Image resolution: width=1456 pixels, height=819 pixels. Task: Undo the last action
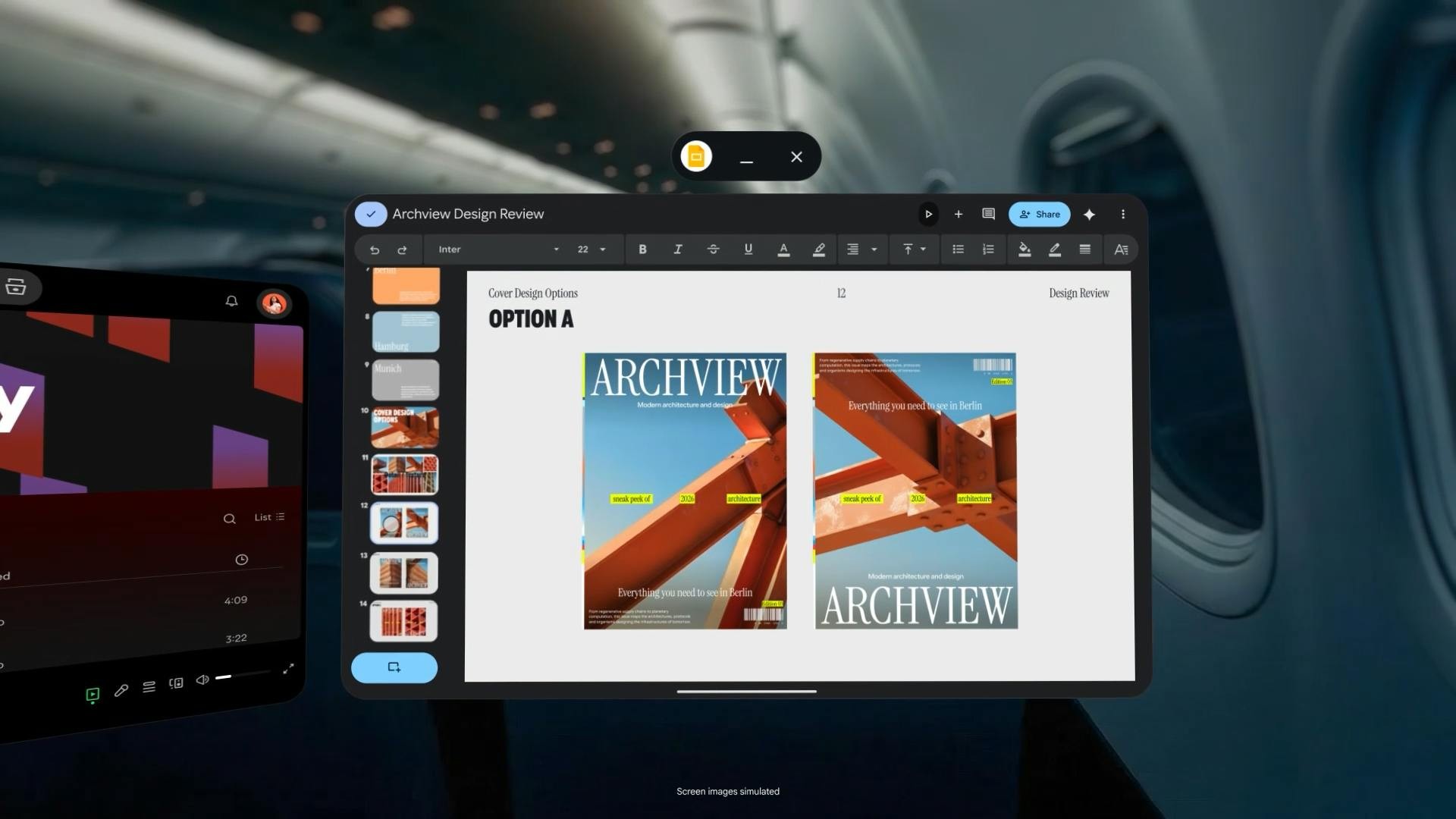point(375,249)
